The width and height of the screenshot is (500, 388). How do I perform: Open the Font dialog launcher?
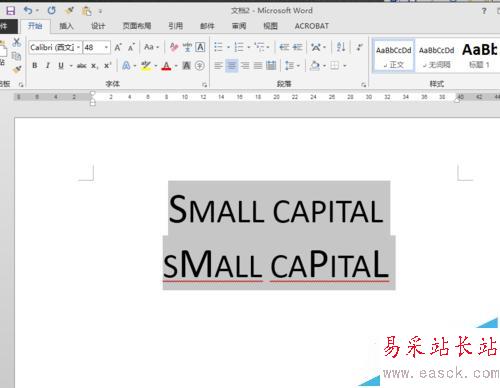204,85
